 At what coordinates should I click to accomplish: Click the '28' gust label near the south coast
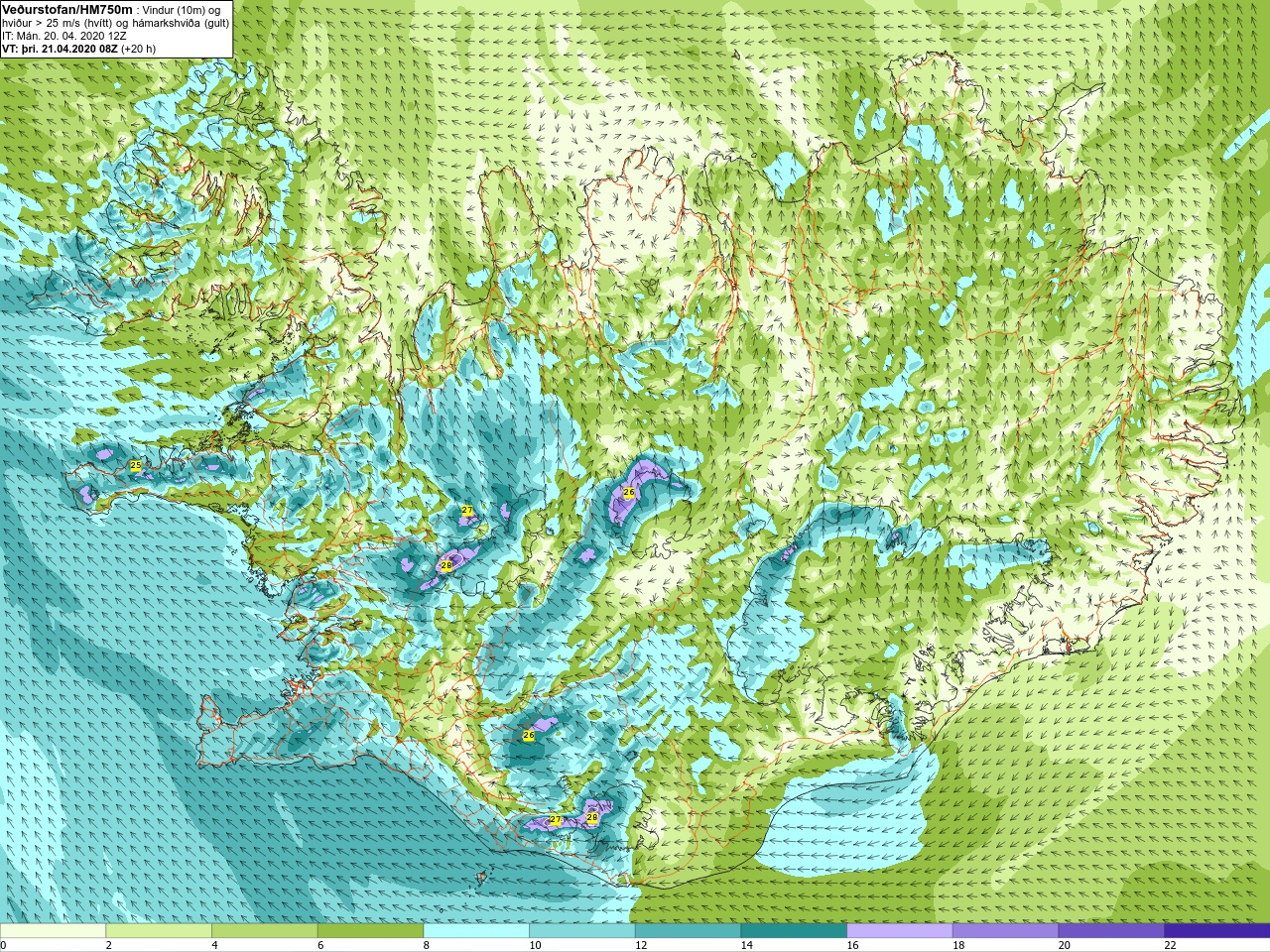592,817
